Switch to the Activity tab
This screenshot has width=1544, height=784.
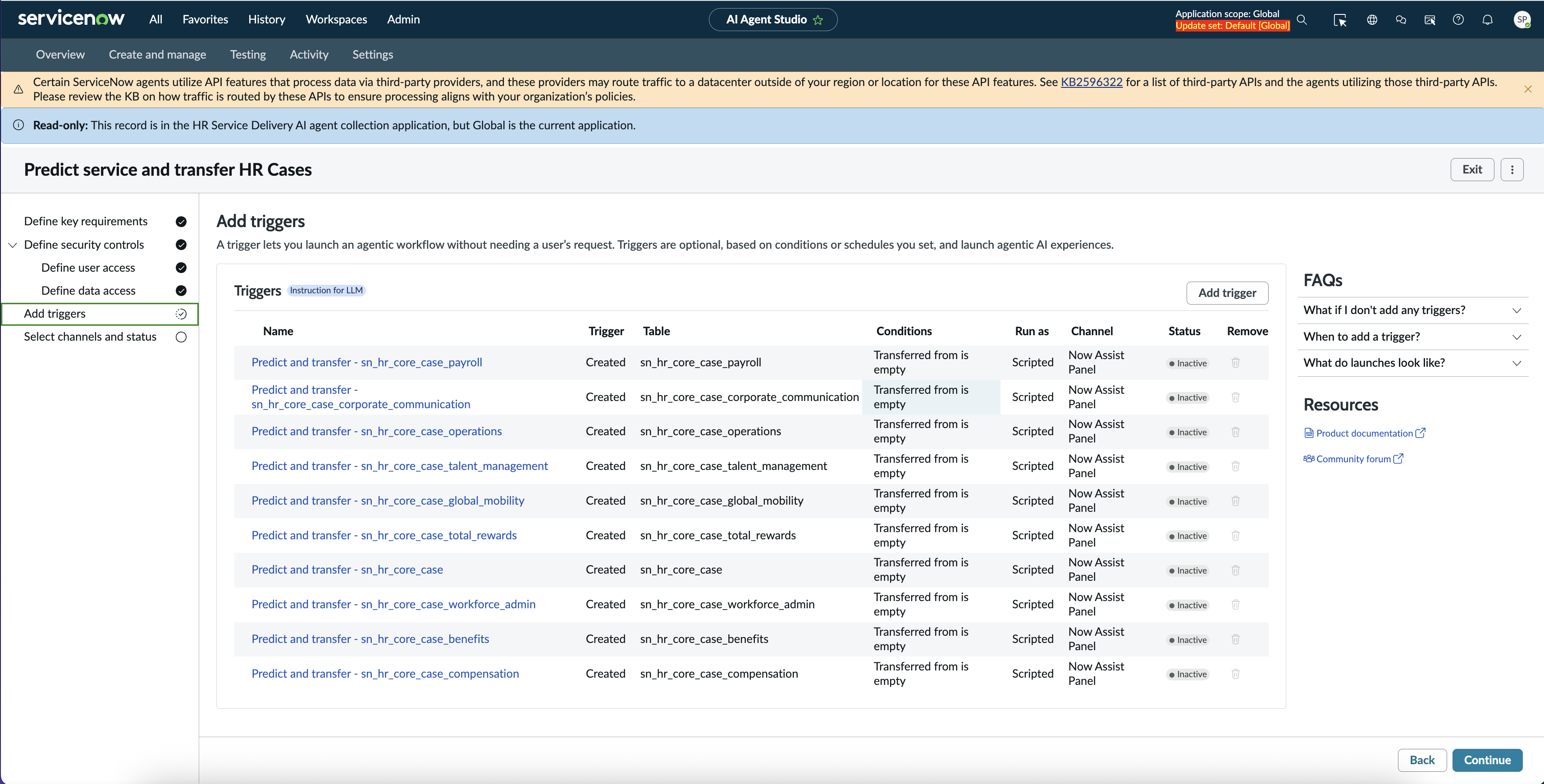(x=309, y=55)
